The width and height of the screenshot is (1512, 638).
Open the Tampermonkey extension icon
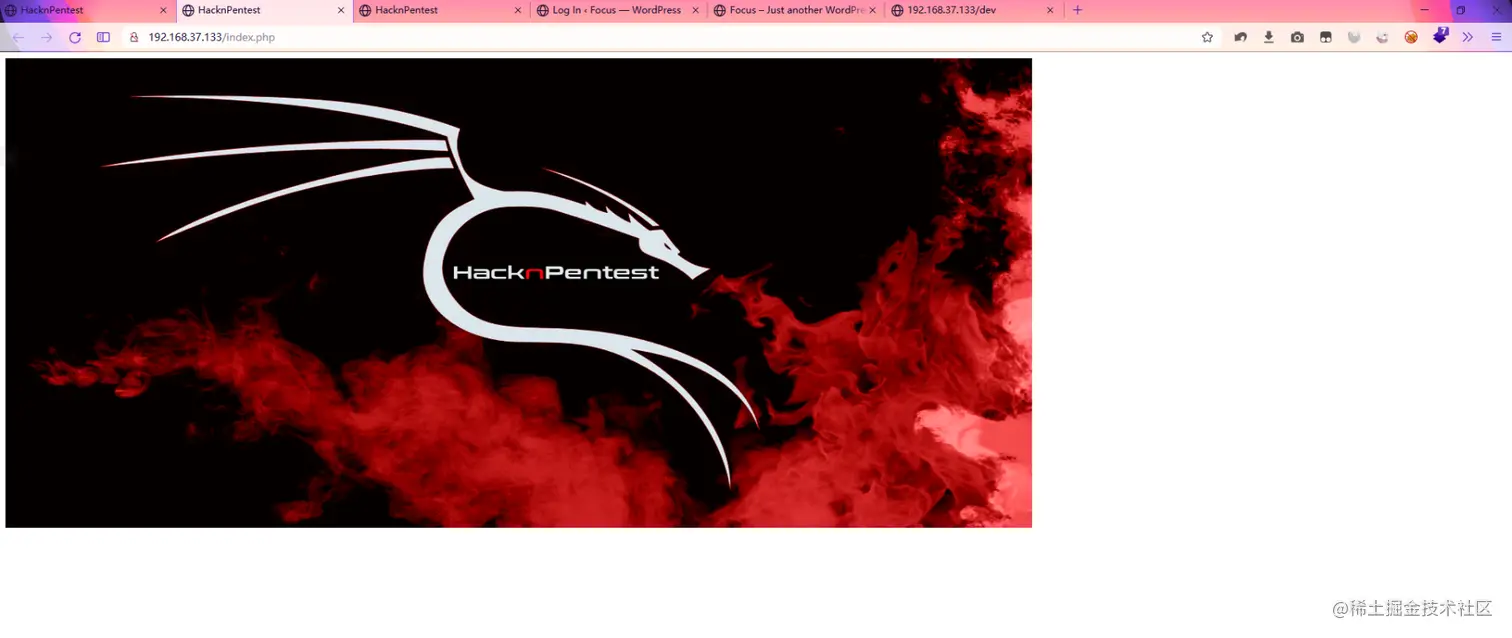tap(1326, 37)
